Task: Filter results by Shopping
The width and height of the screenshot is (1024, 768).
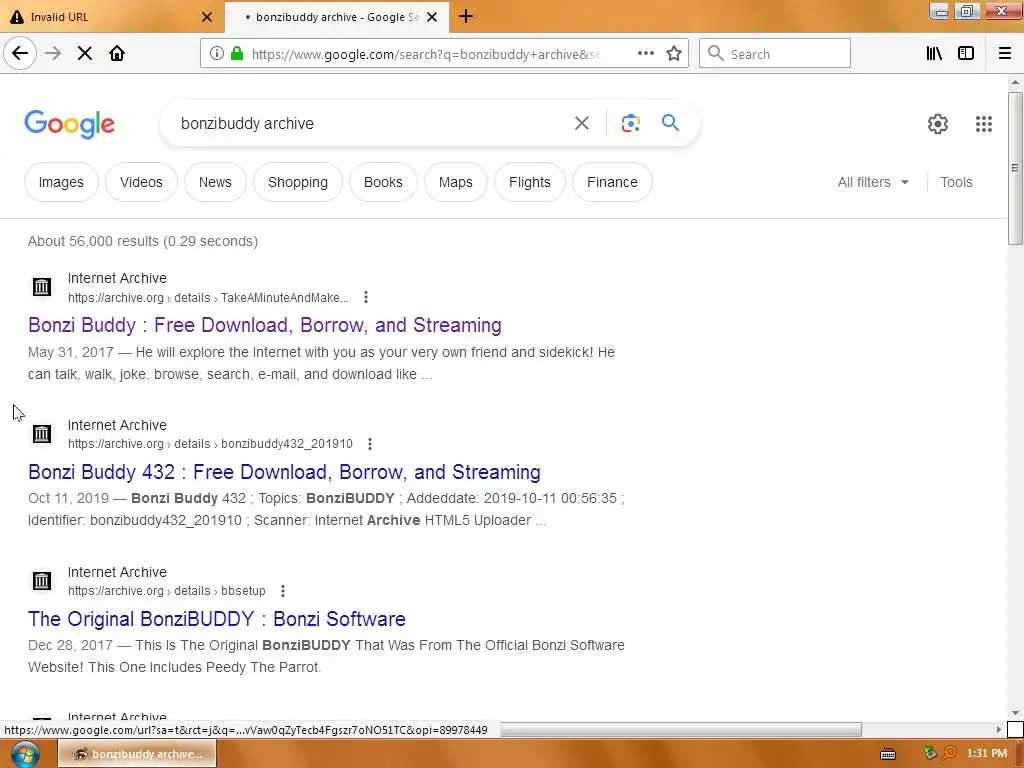Action: click(x=298, y=182)
